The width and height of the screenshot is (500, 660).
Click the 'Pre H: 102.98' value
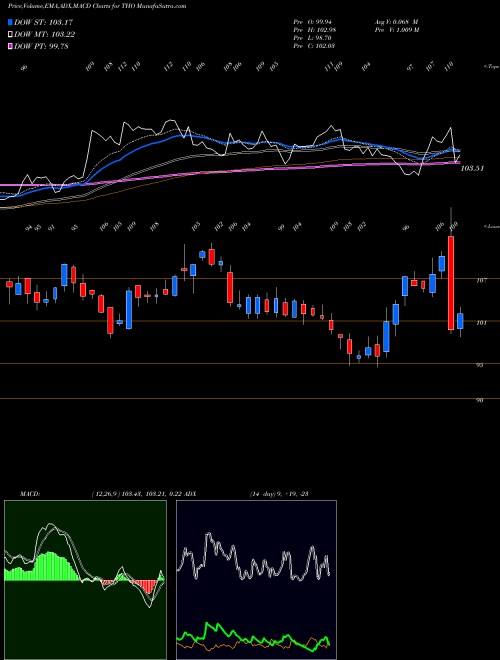(314, 30)
